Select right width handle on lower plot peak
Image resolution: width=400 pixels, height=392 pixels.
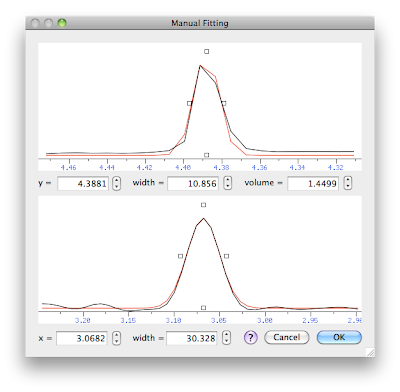click(227, 256)
